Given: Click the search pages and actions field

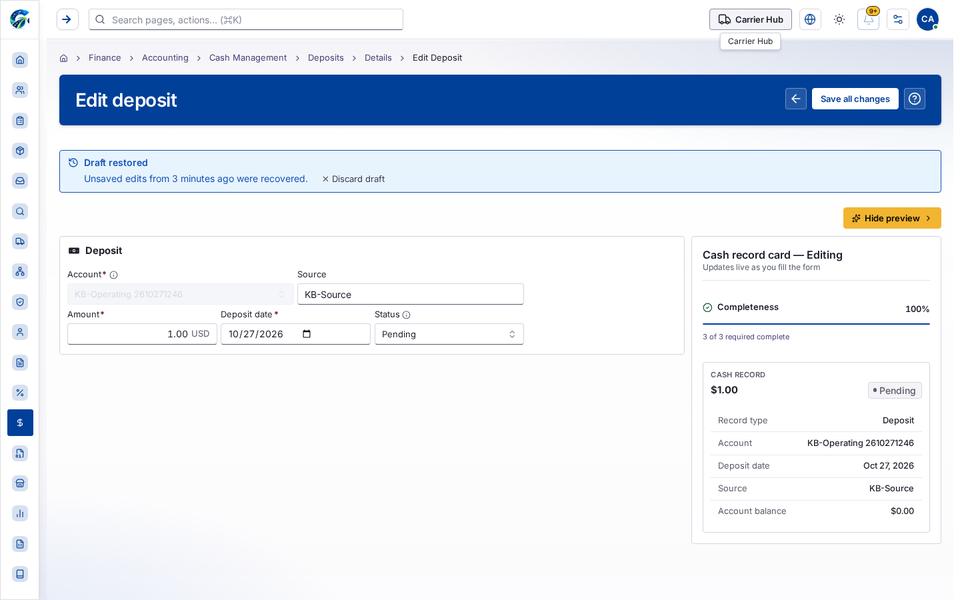Looking at the screenshot, I should tap(246, 20).
